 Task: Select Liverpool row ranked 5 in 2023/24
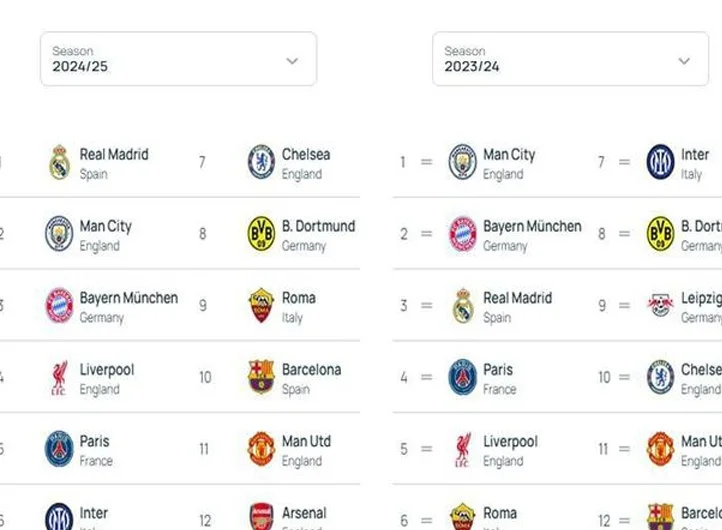(489, 449)
